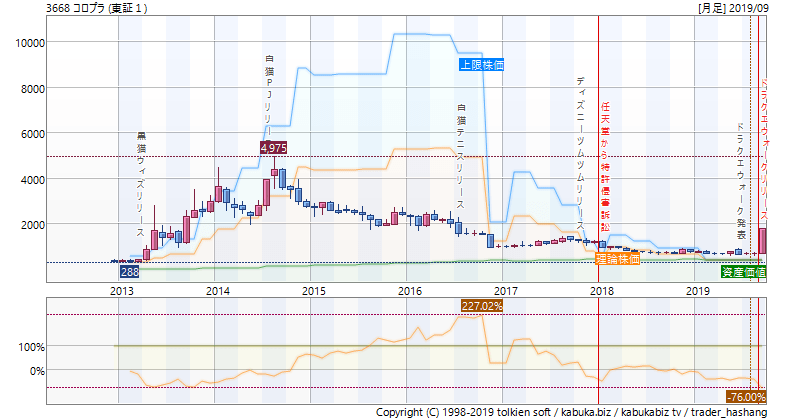Click the 2014 x-axis year label
The width and height of the screenshot is (786, 420).
click(218, 291)
